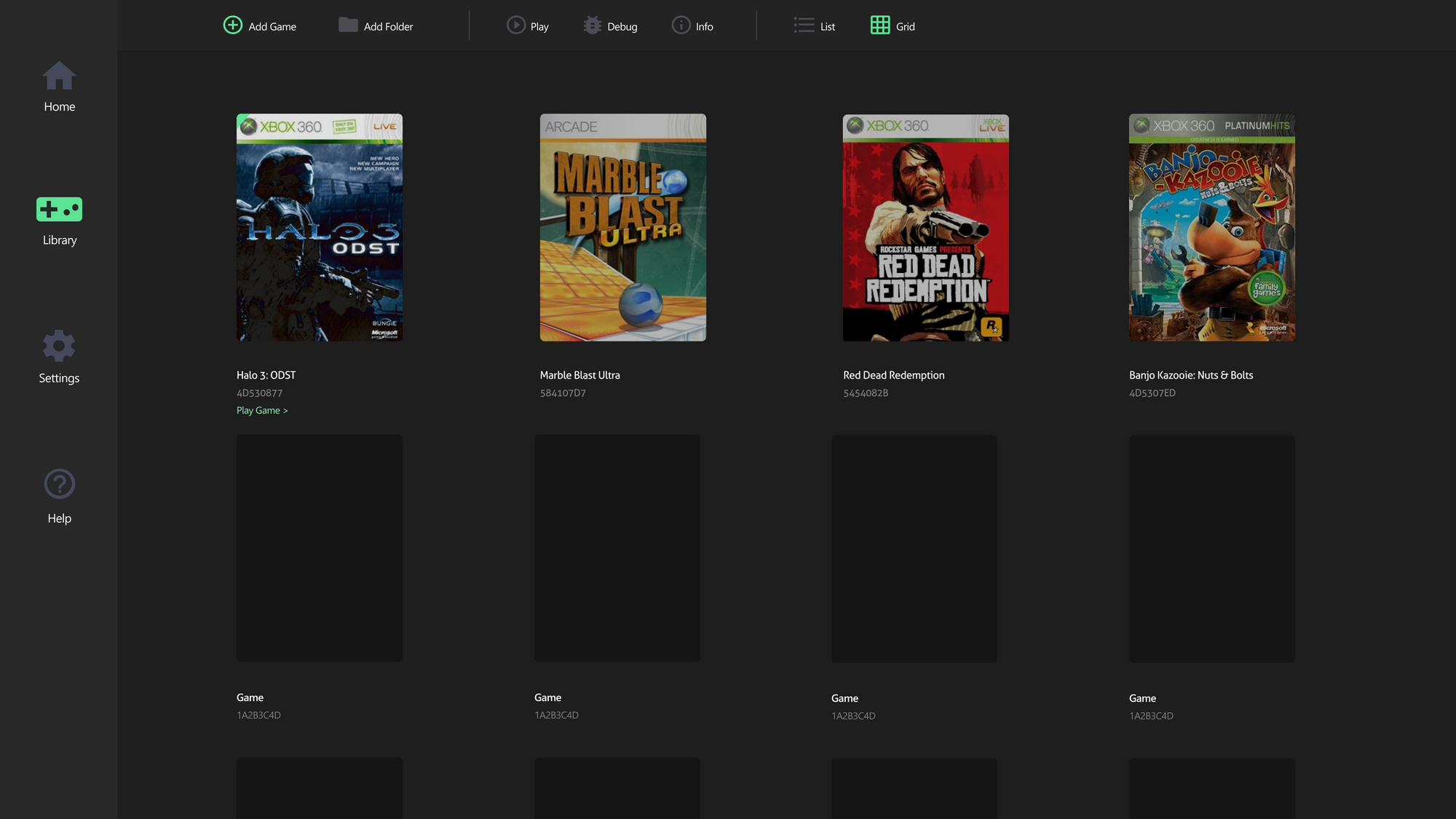Click the Halo 3: ODST title text
1456x819 pixels.
[x=266, y=376]
